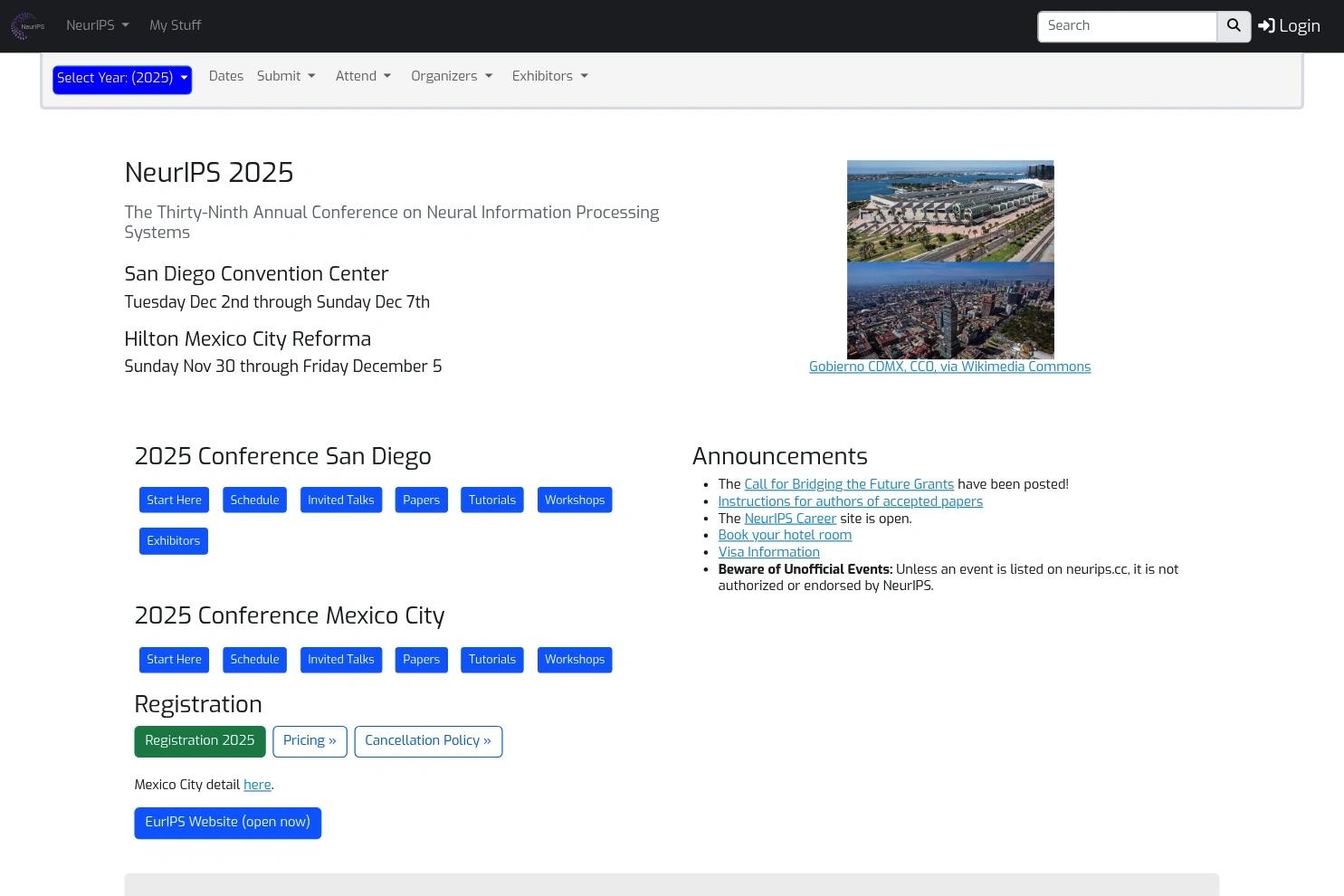This screenshot has width=1344, height=896.
Task: Click the 'Beware of Unofficial Events:' text
Action: [805, 569]
